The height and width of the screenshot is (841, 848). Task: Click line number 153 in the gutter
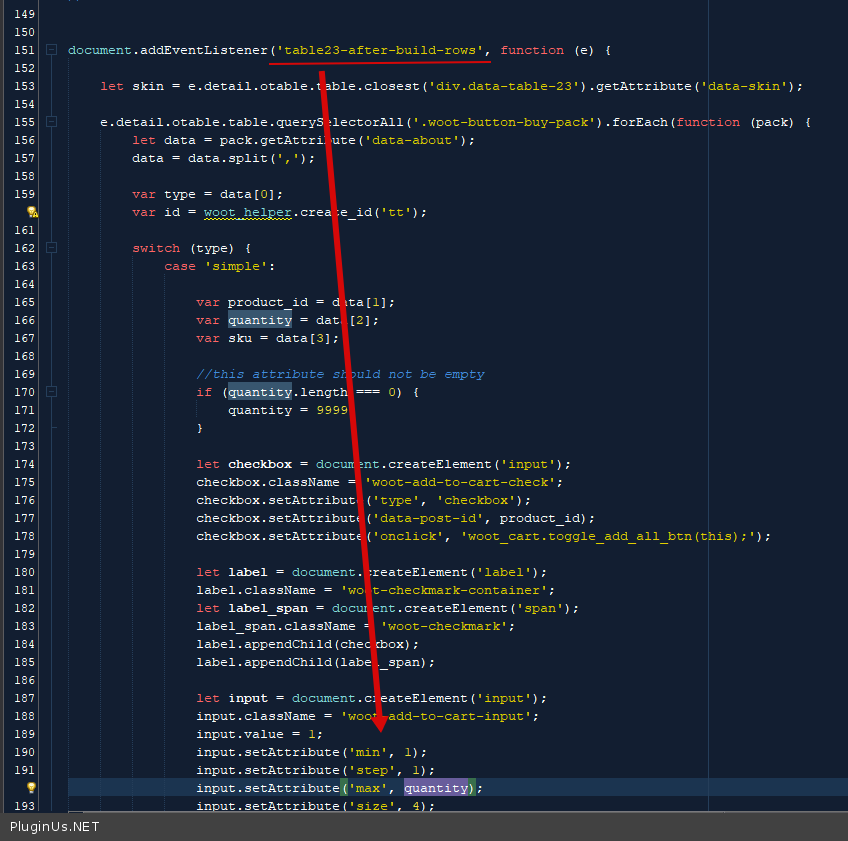click(22, 86)
